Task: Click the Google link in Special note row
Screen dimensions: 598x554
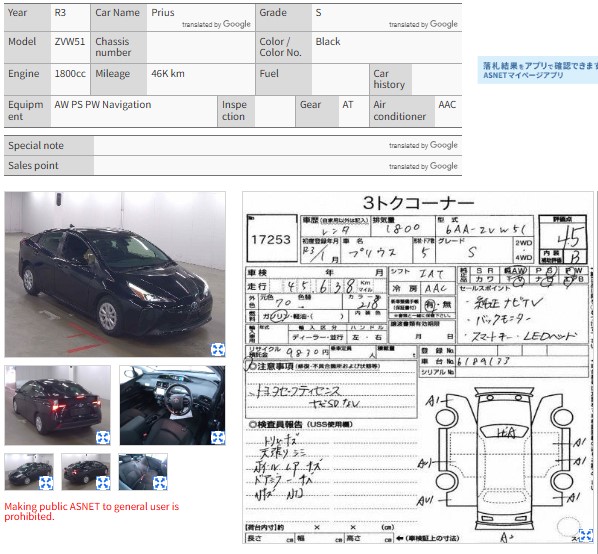Action: point(444,145)
